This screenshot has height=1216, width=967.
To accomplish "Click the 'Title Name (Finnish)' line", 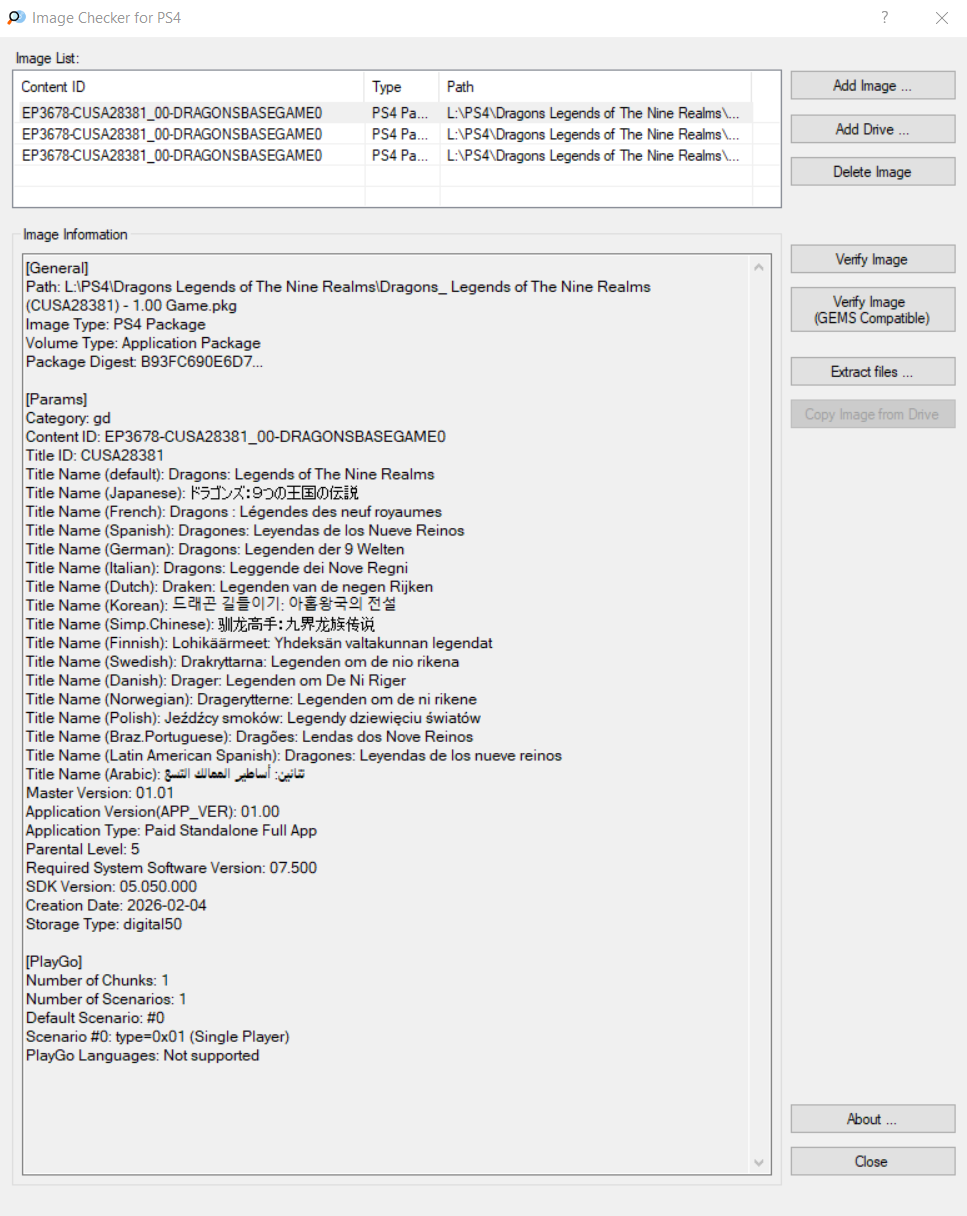I will (259, 643).
